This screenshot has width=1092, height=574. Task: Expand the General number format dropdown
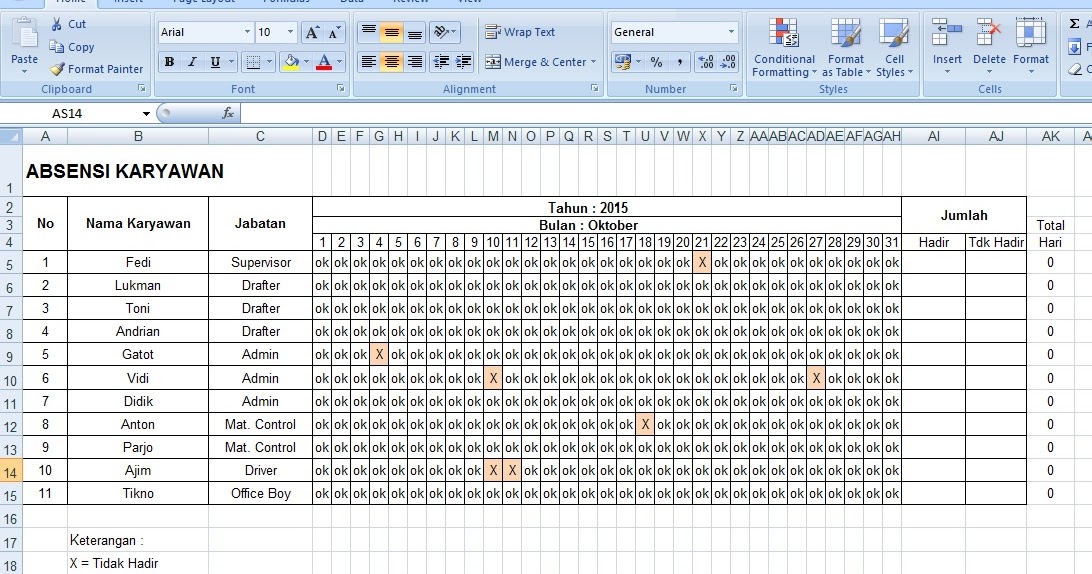[x=731, y=33]
